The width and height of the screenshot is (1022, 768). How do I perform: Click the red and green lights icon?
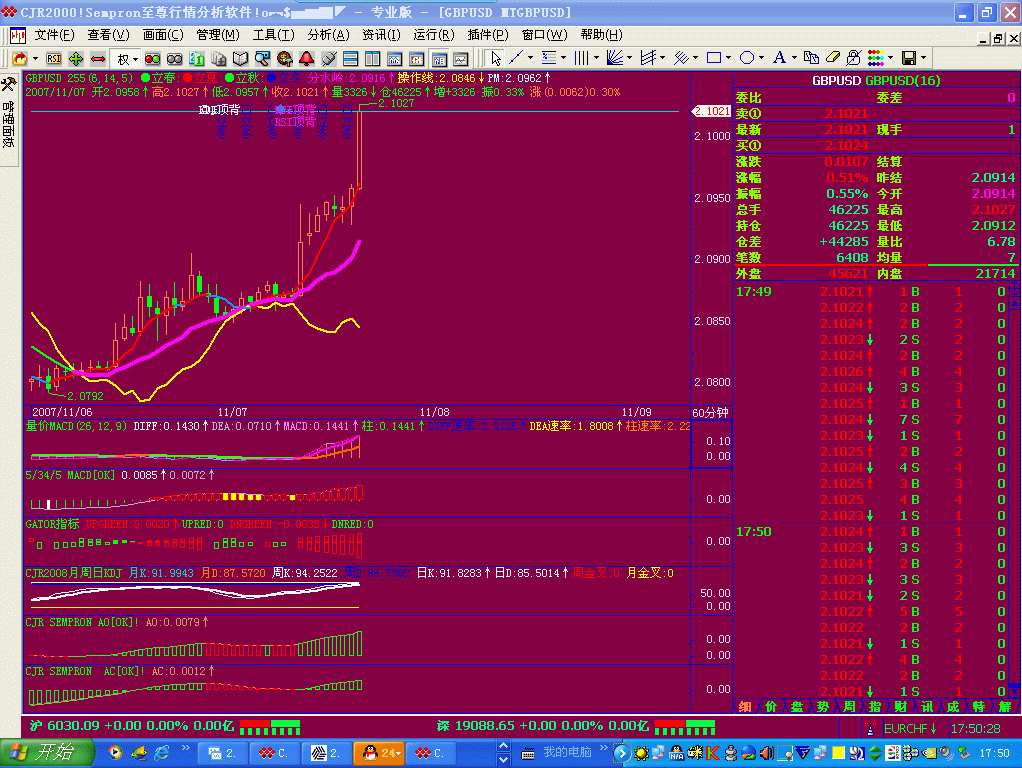point(153,59)
